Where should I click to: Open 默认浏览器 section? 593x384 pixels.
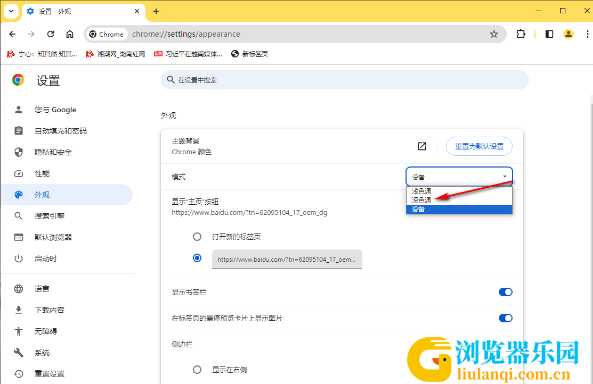[67, 237]
